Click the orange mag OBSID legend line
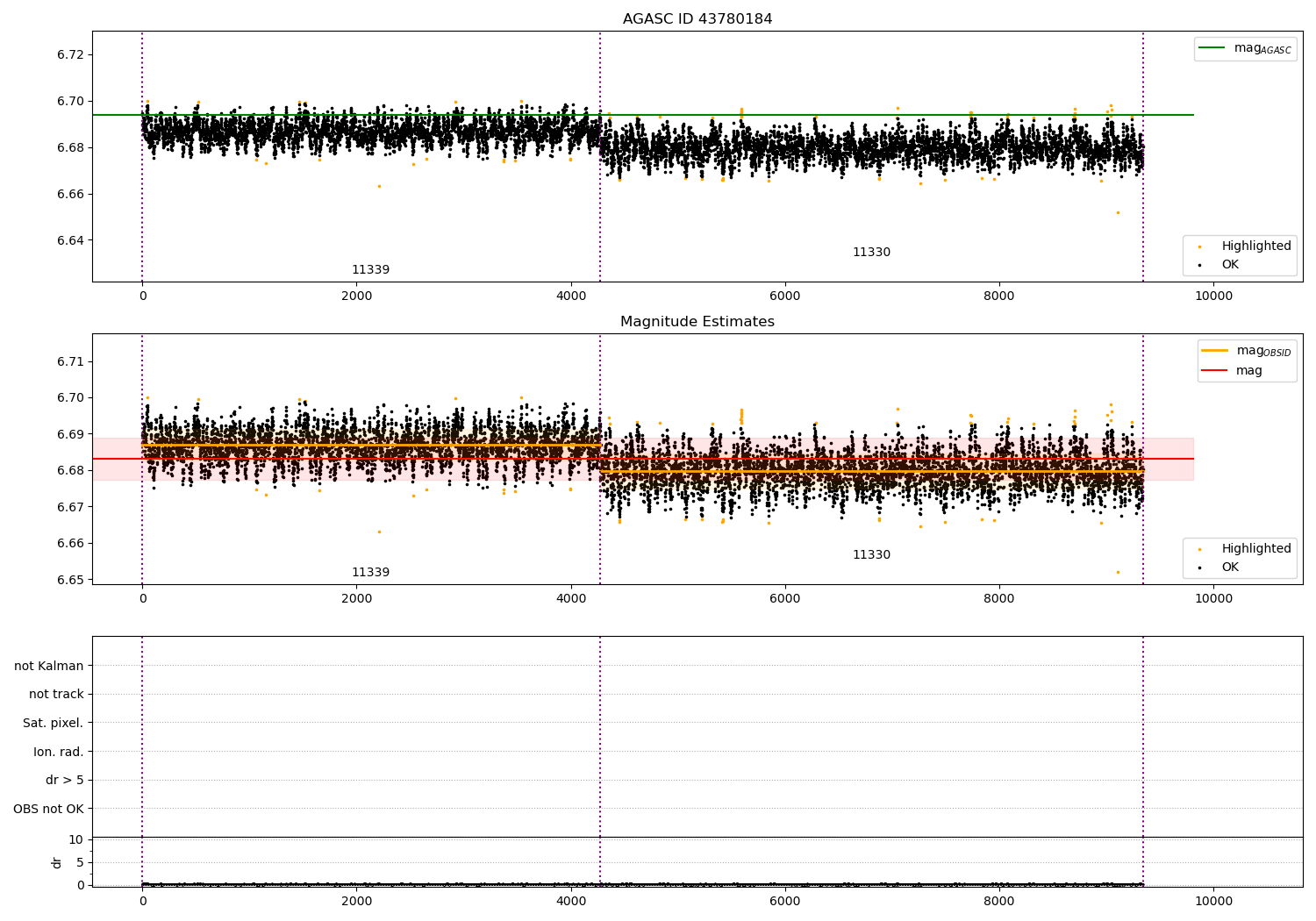 coord(1215,350)
